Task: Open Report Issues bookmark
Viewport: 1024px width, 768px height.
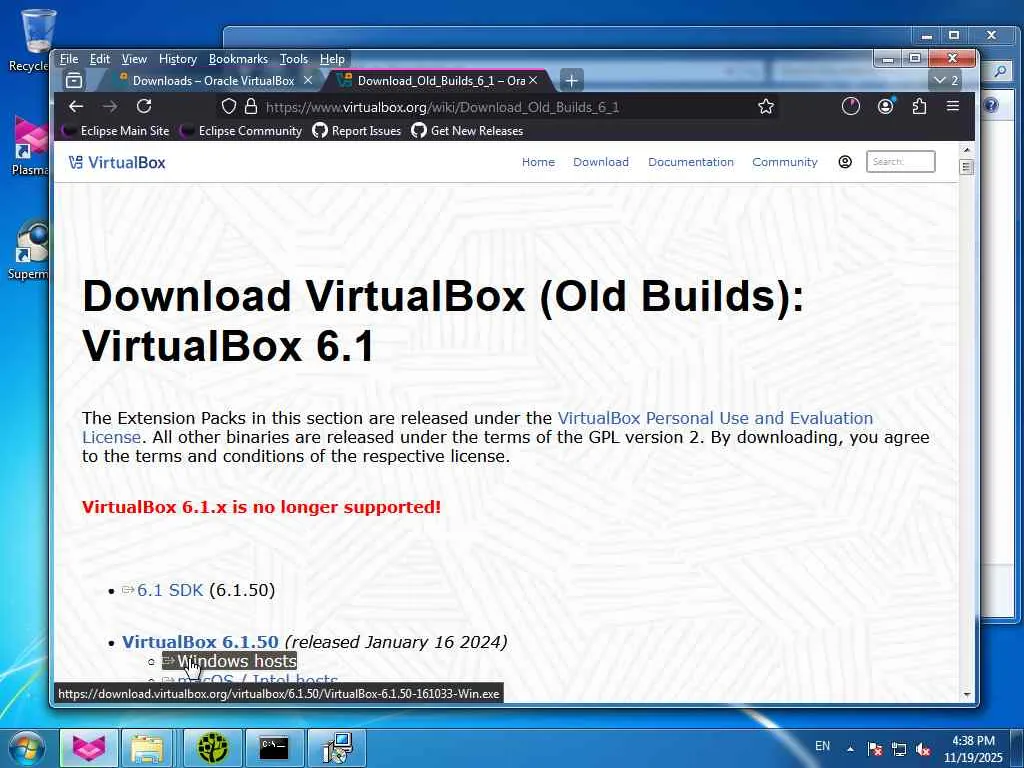Action: click(357, 131)
